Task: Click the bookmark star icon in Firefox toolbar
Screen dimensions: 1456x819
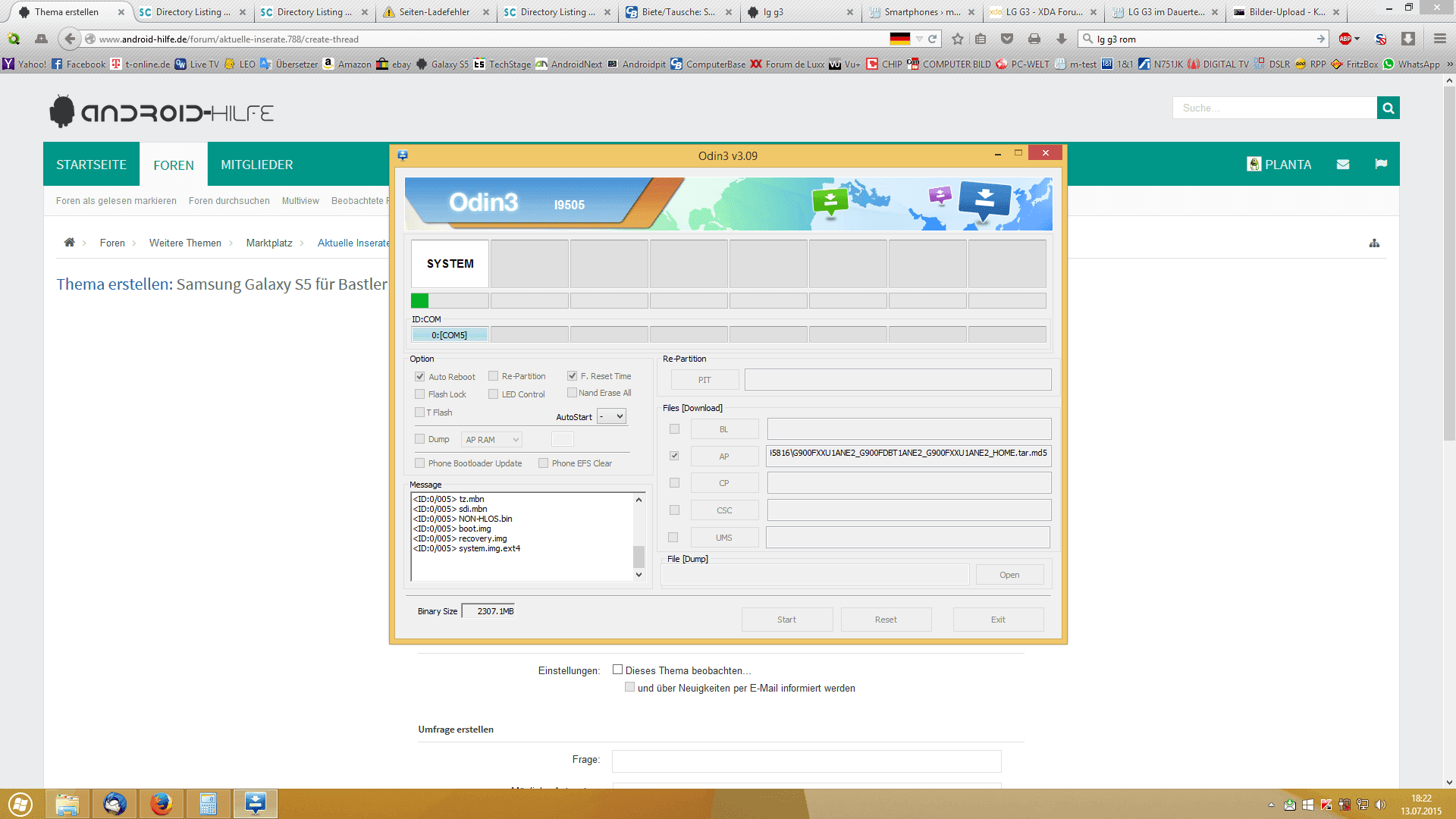Action: (958, 39)
